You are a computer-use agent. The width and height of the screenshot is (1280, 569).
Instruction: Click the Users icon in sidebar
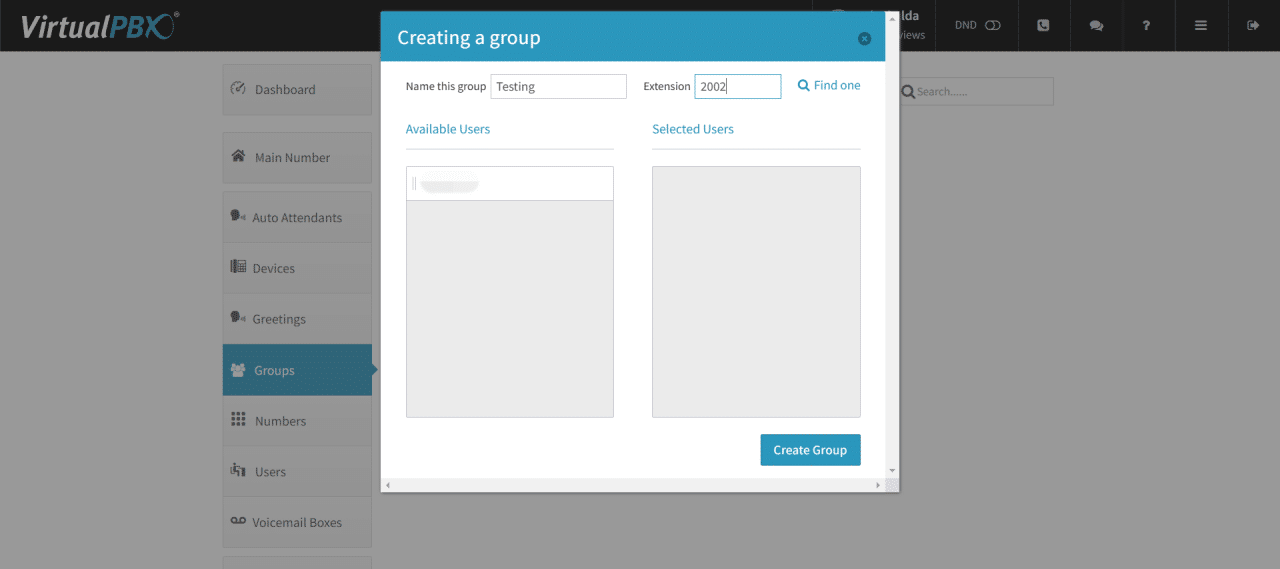tap(238, 471)
